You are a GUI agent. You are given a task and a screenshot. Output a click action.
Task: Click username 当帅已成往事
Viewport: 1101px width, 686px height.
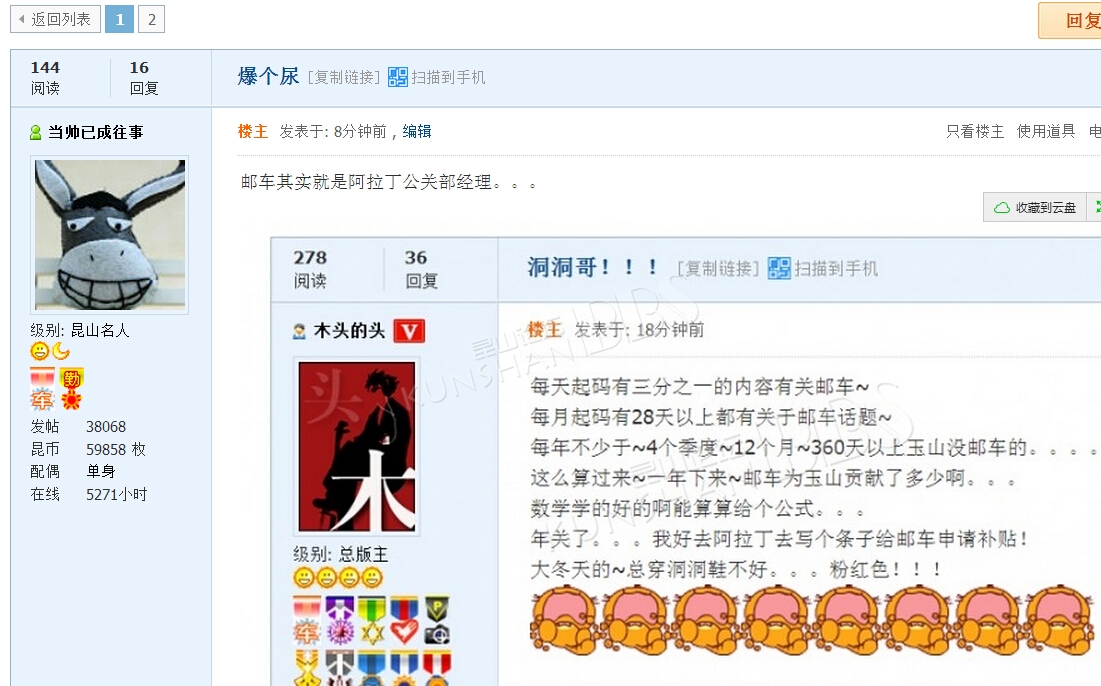[x=95, y=132]
